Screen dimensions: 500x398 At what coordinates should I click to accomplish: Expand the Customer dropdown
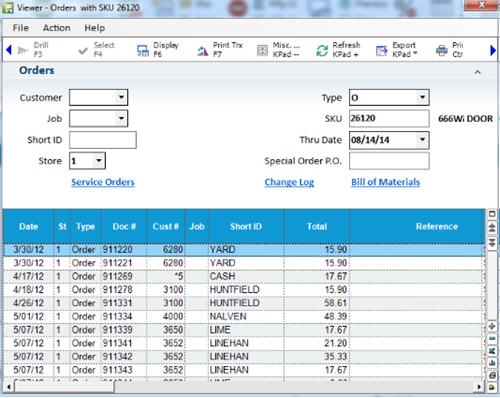point(121,97)
